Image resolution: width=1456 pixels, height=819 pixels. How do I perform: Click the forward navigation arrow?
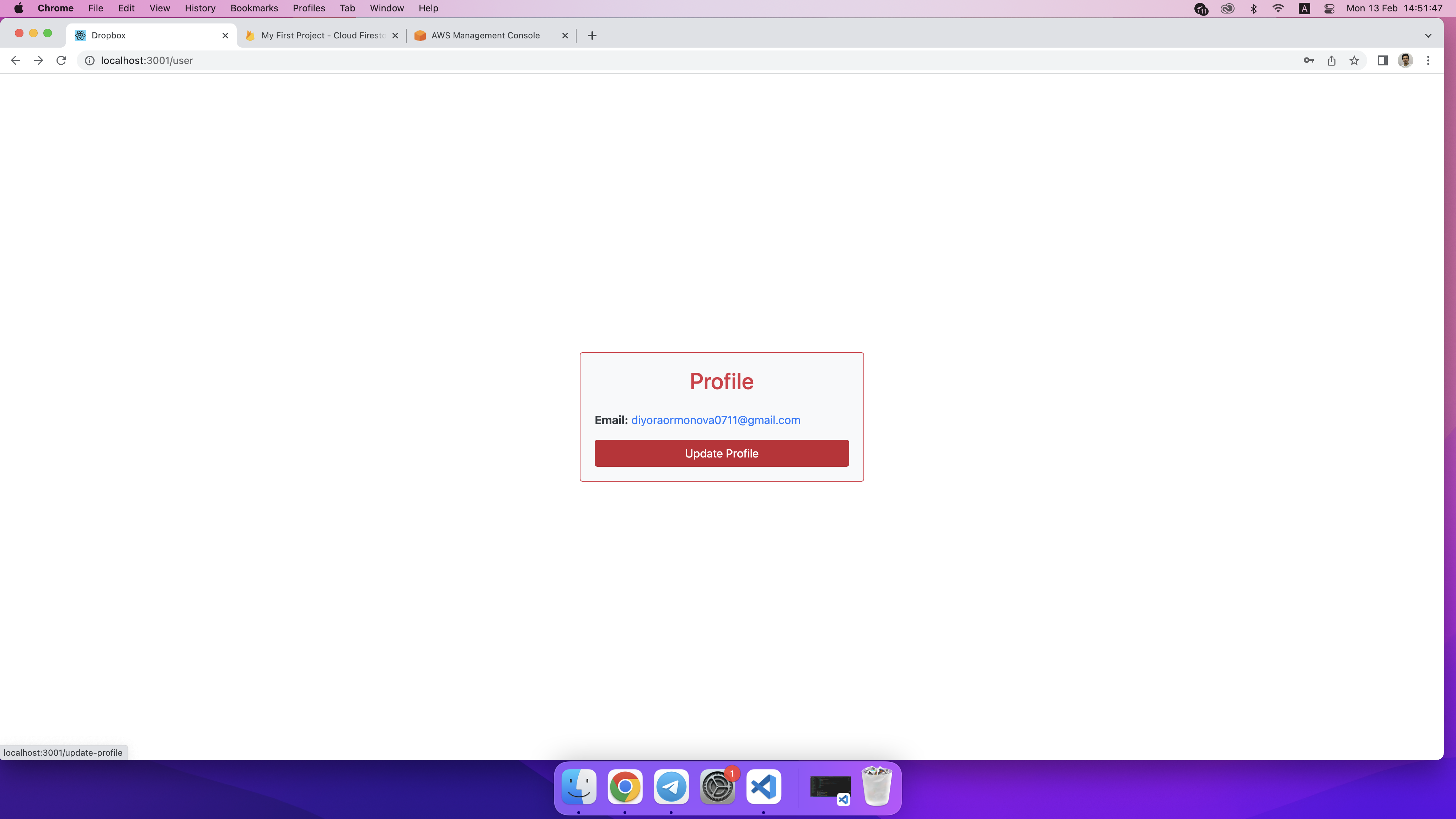pyautogui.click(x=38, y=60)
